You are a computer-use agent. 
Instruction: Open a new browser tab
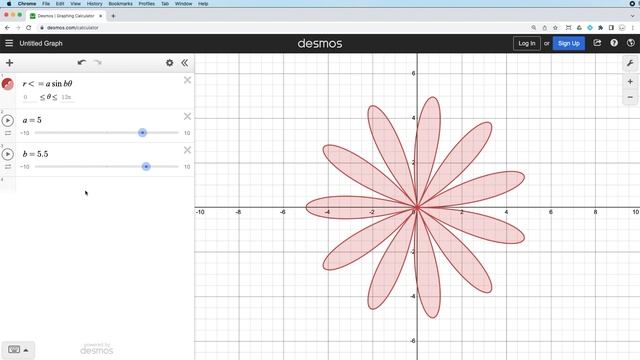[113, 16]
